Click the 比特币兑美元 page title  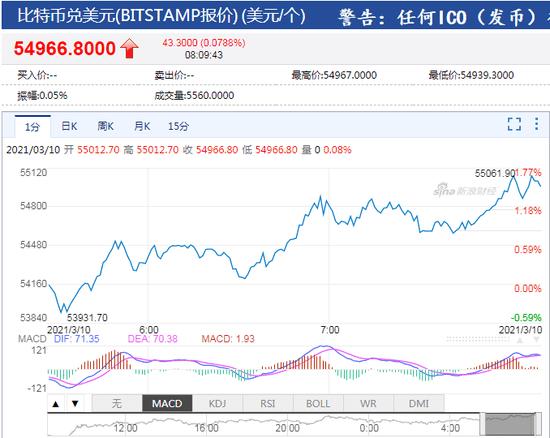pos(161,15)
